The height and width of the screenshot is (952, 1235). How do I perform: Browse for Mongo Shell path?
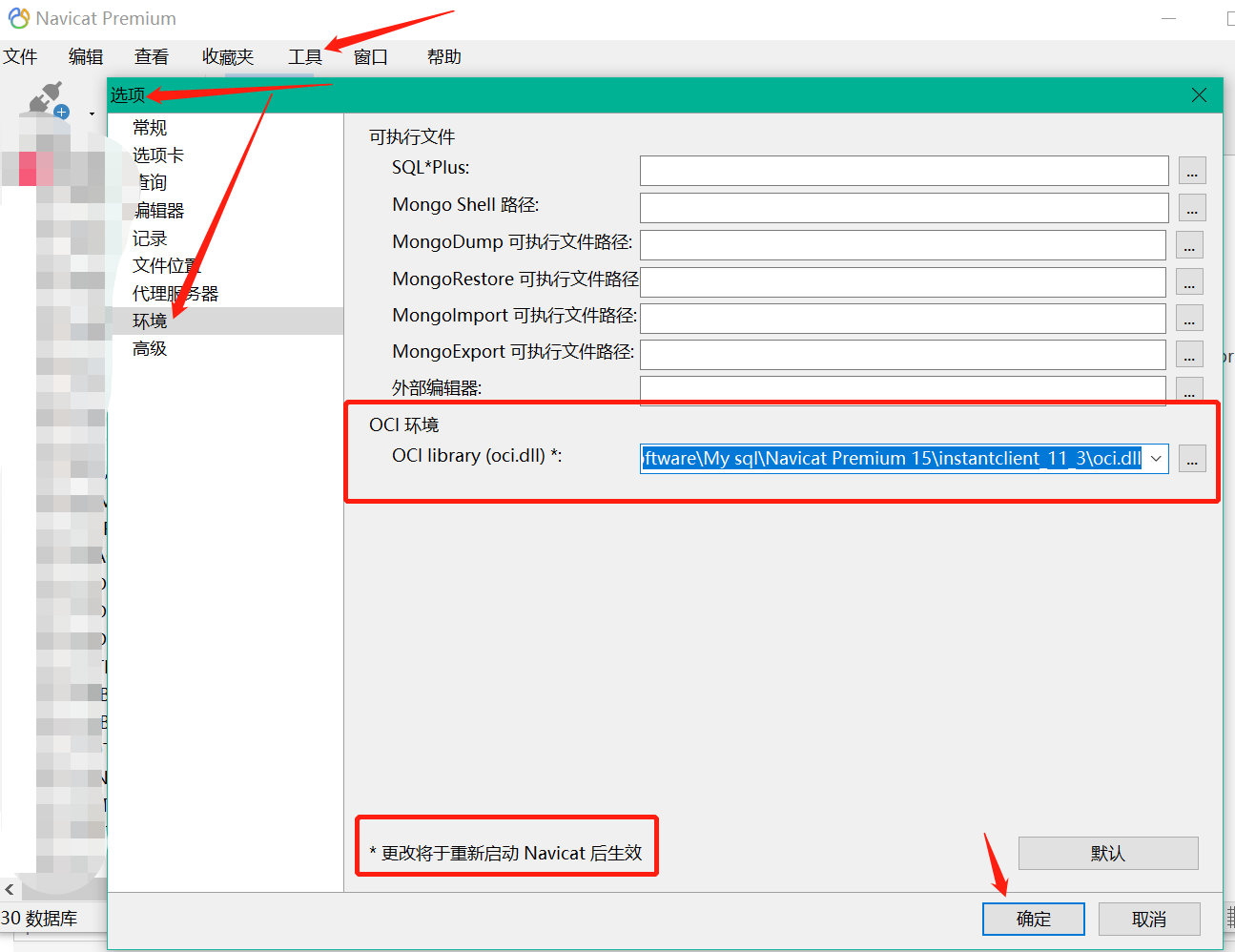[x=1192, y=208]
